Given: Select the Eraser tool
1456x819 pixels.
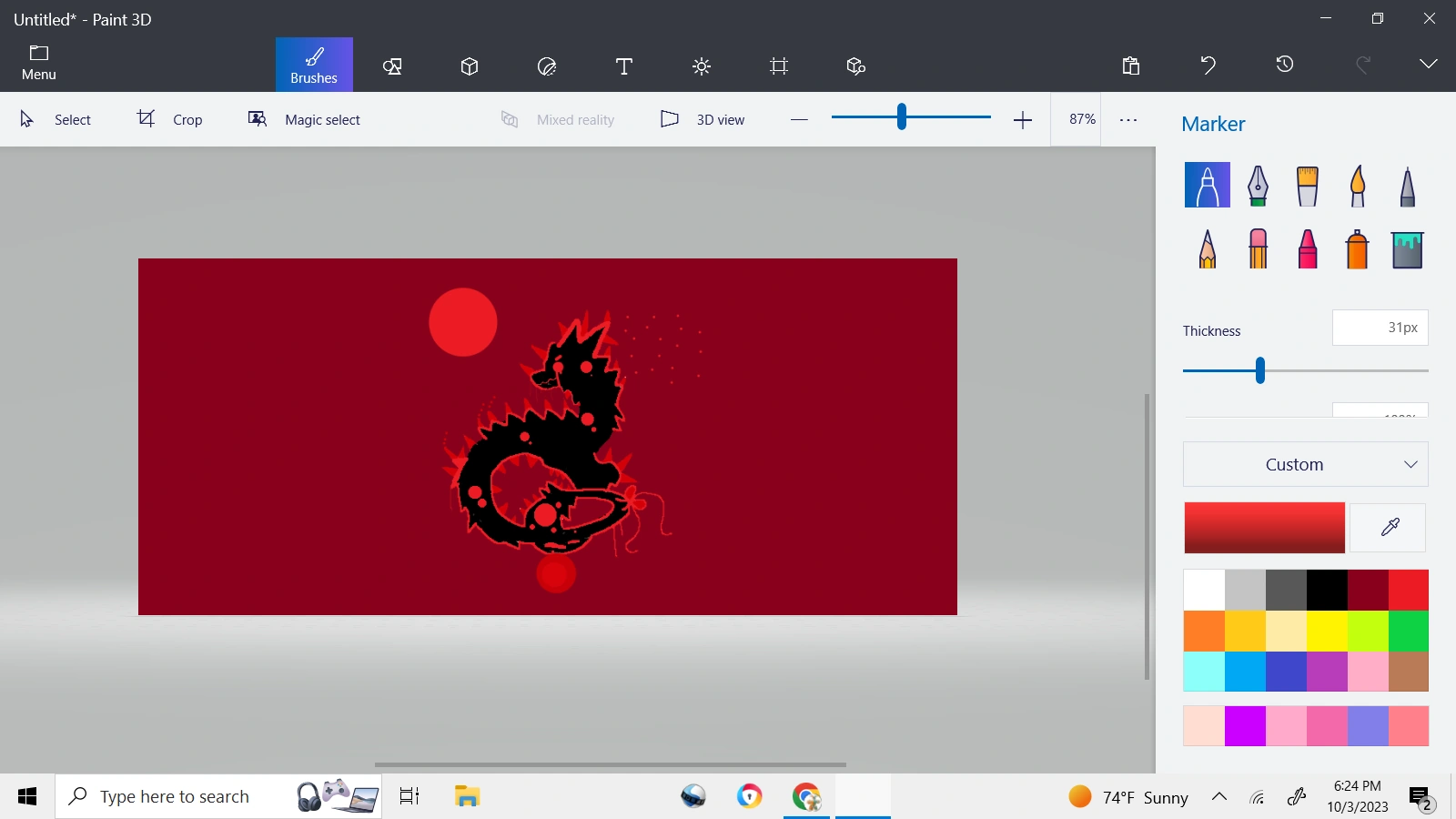Looking at the screenshot, I should click(1258, 248).
